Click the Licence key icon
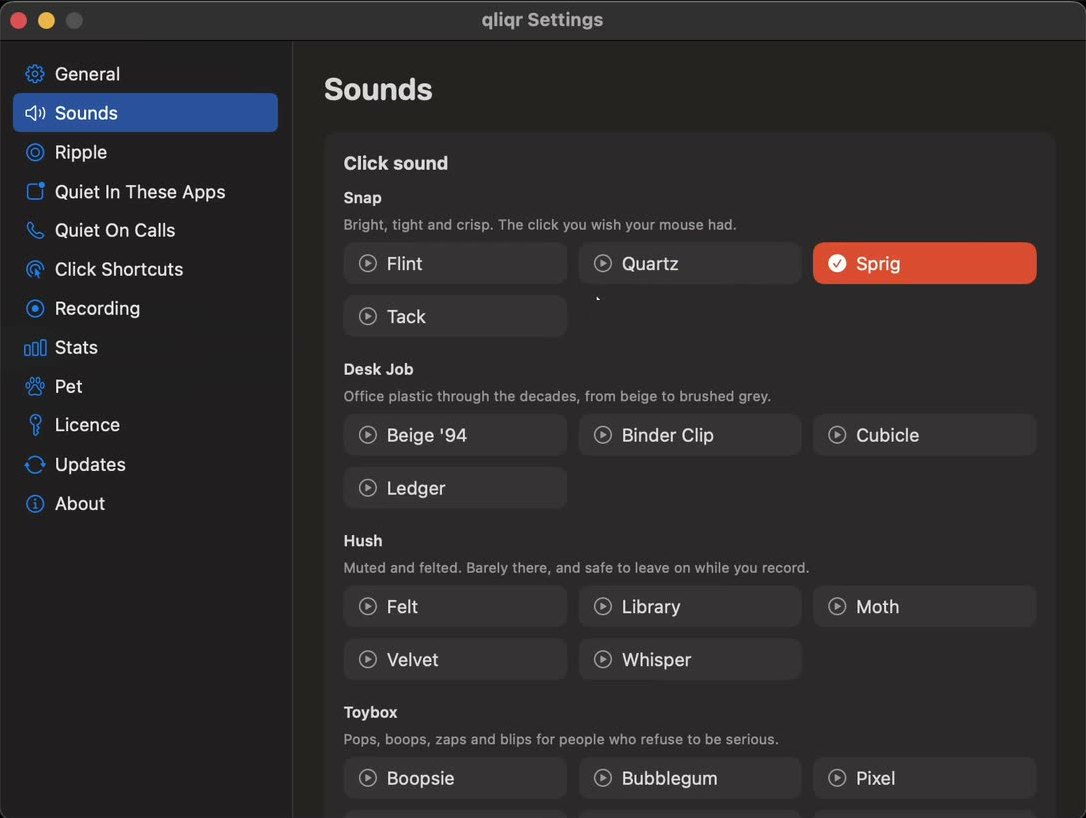This screenshot has height=818, width=1086. click(x=35, y=425)
